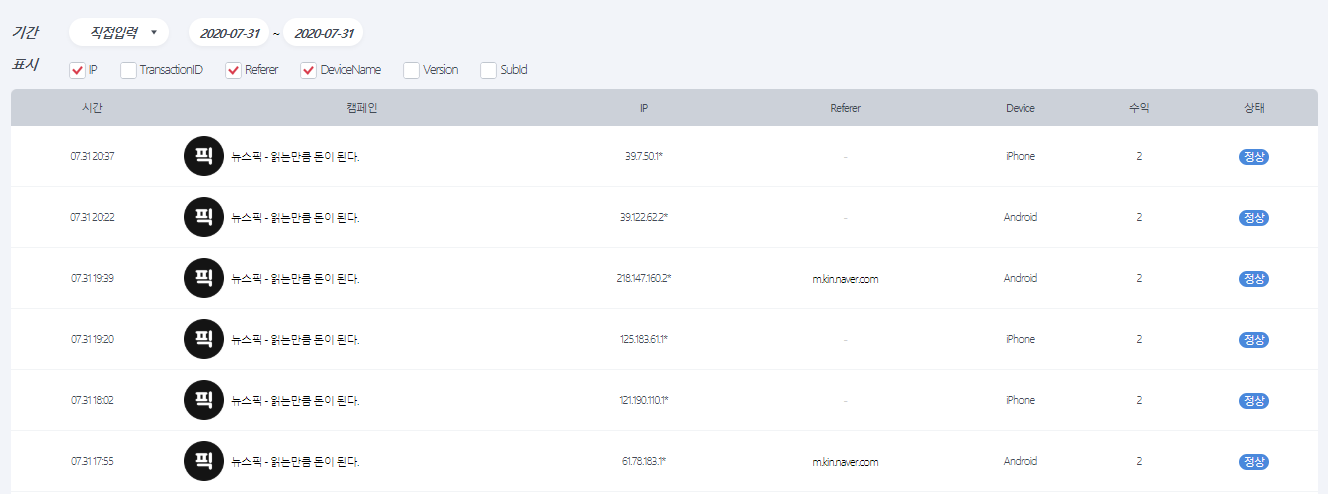Click the Referer column header

pyautogui.click(x=845, y=108)
